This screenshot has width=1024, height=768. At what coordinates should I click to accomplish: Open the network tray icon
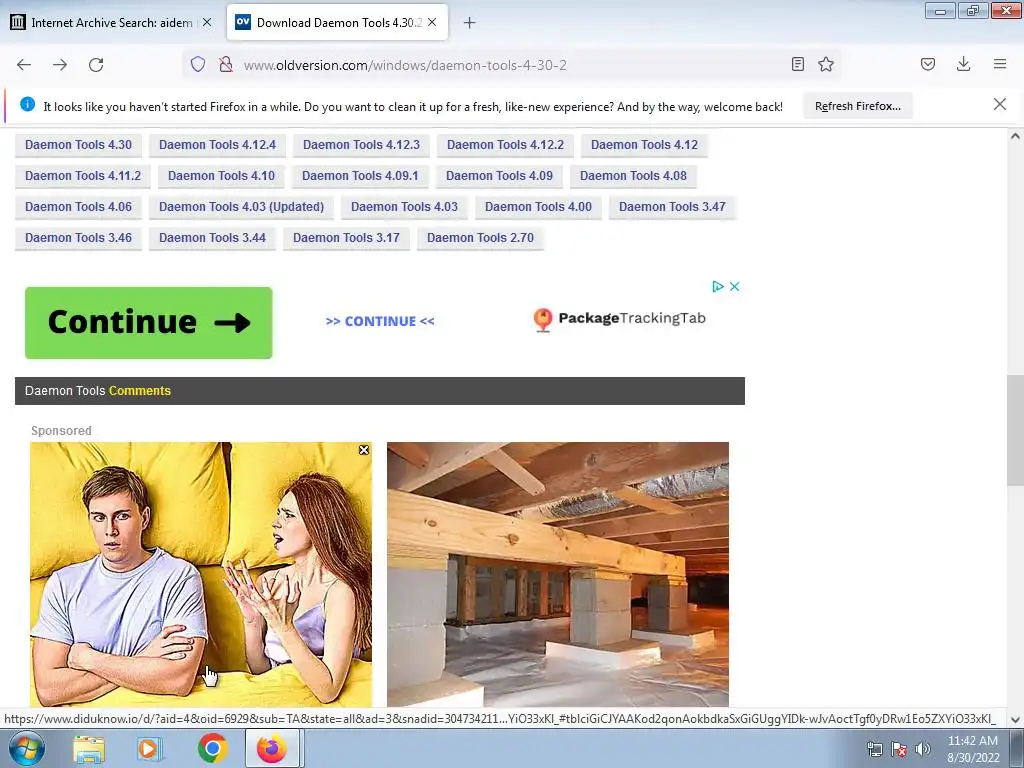pyautogui.click(x=874, y=749)
